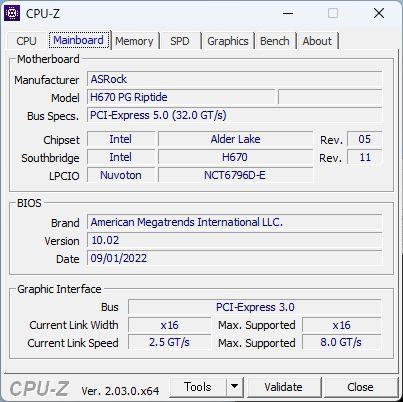This screenshot has height=402, width=403.
Task: Open the Memory tab
Action: pos(134,41)
